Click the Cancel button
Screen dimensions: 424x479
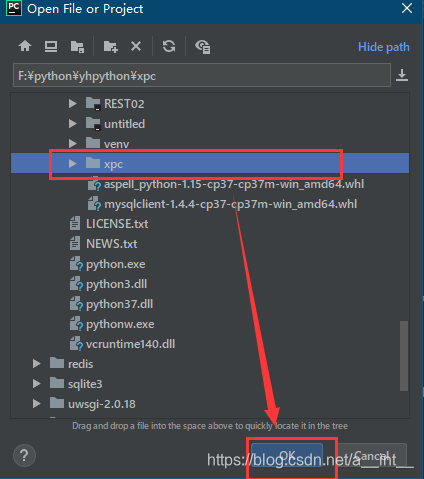pyautogui.click(x=372, y=455)
